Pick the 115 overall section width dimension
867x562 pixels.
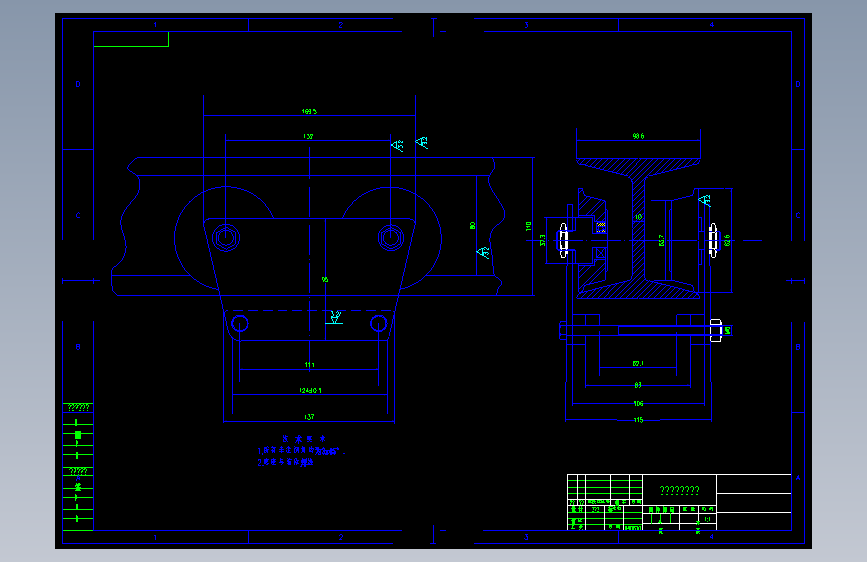[638, 420]
